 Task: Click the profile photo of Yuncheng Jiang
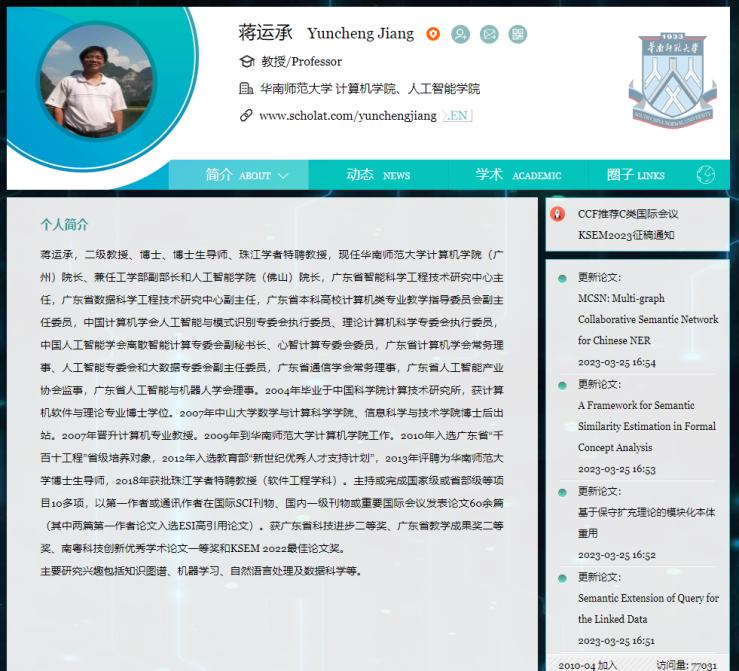[84, 86]
